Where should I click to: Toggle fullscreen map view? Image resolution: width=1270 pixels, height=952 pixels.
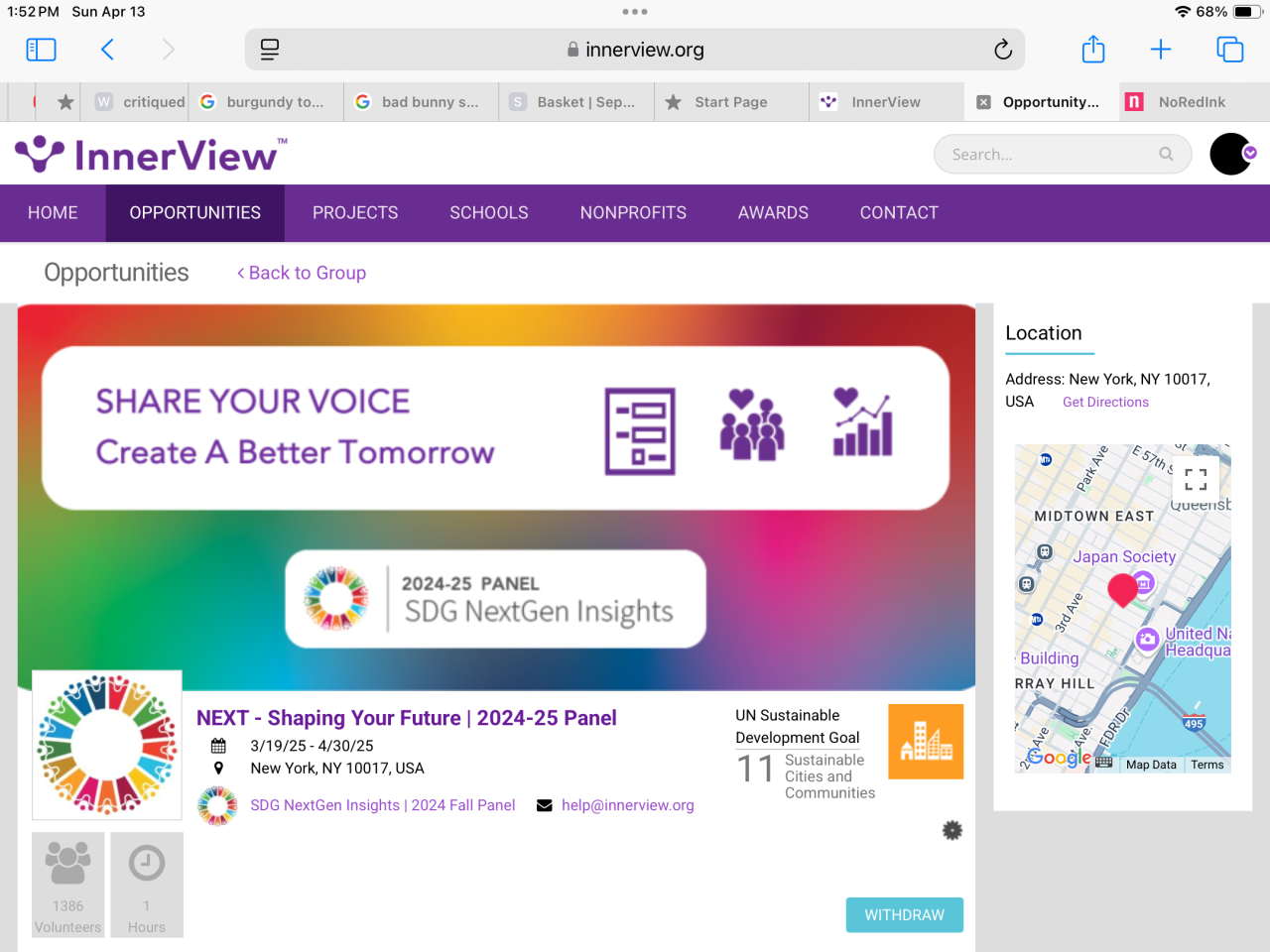click(1196, 480)
